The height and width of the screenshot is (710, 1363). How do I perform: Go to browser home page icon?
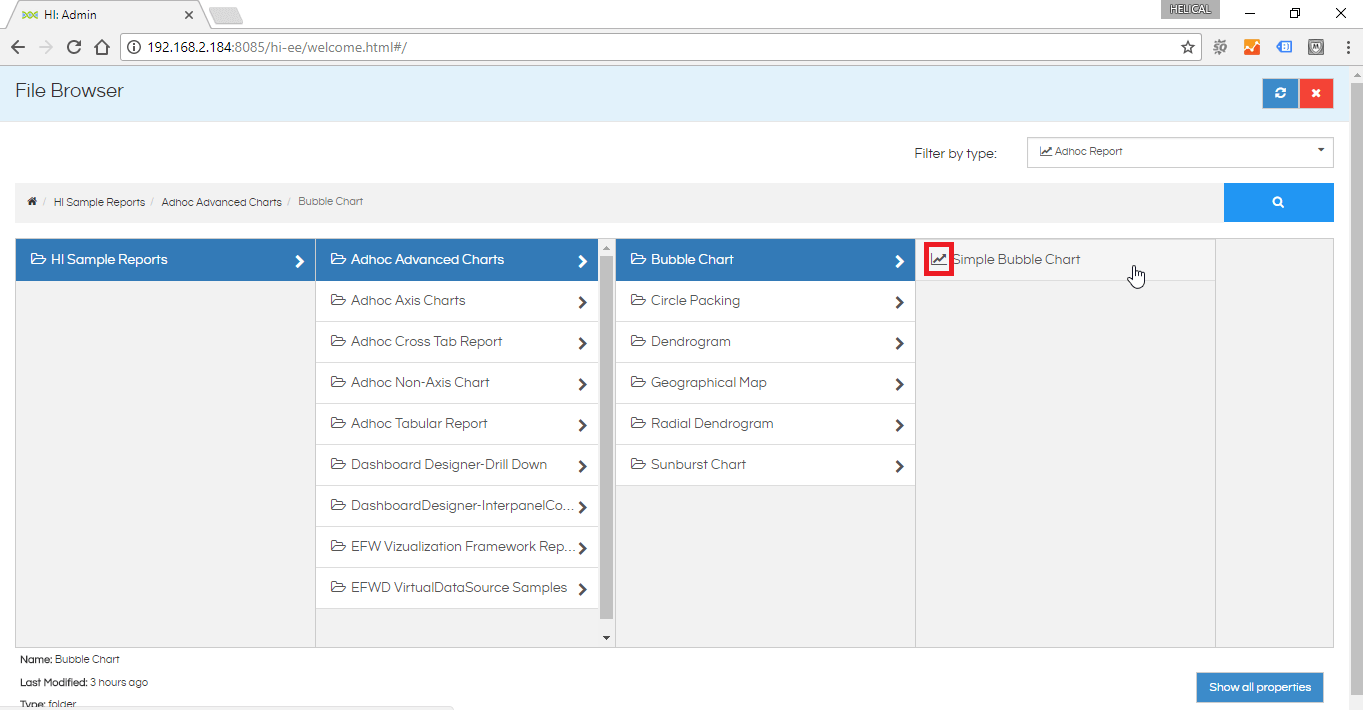pyautogui.click(x=101, y=47)
